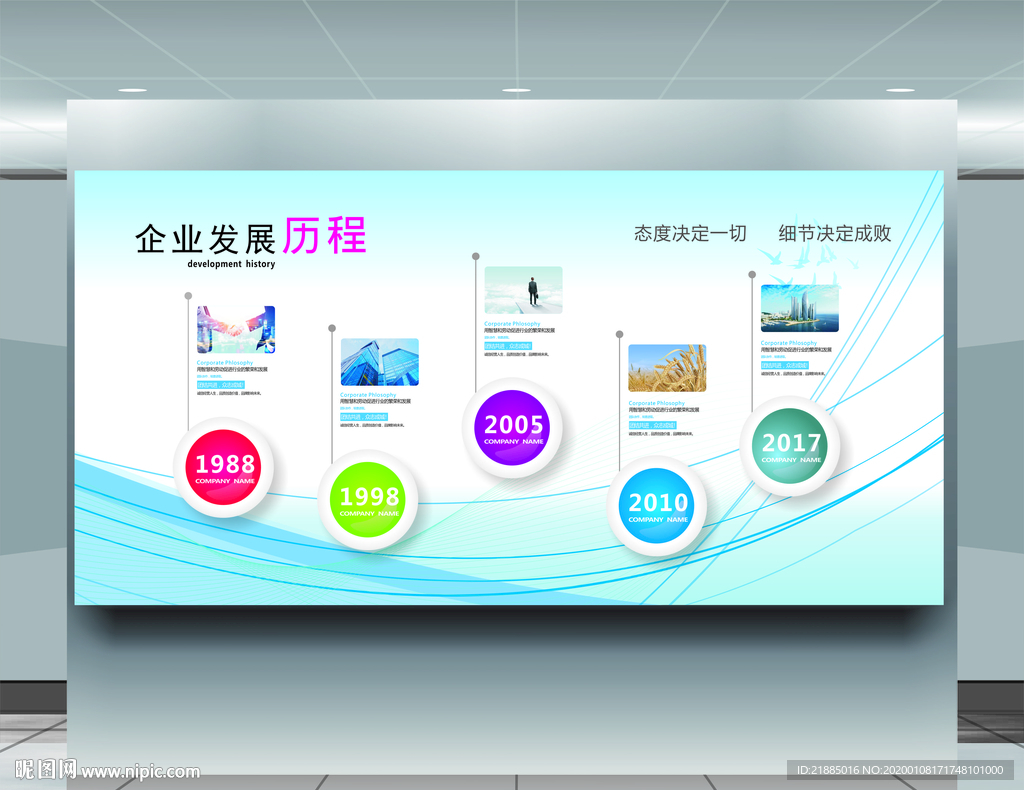The height and width of the screenshot is (790, 1024).
Task: Click the blue 2010 circle marker
Action: tap(657, 505)
